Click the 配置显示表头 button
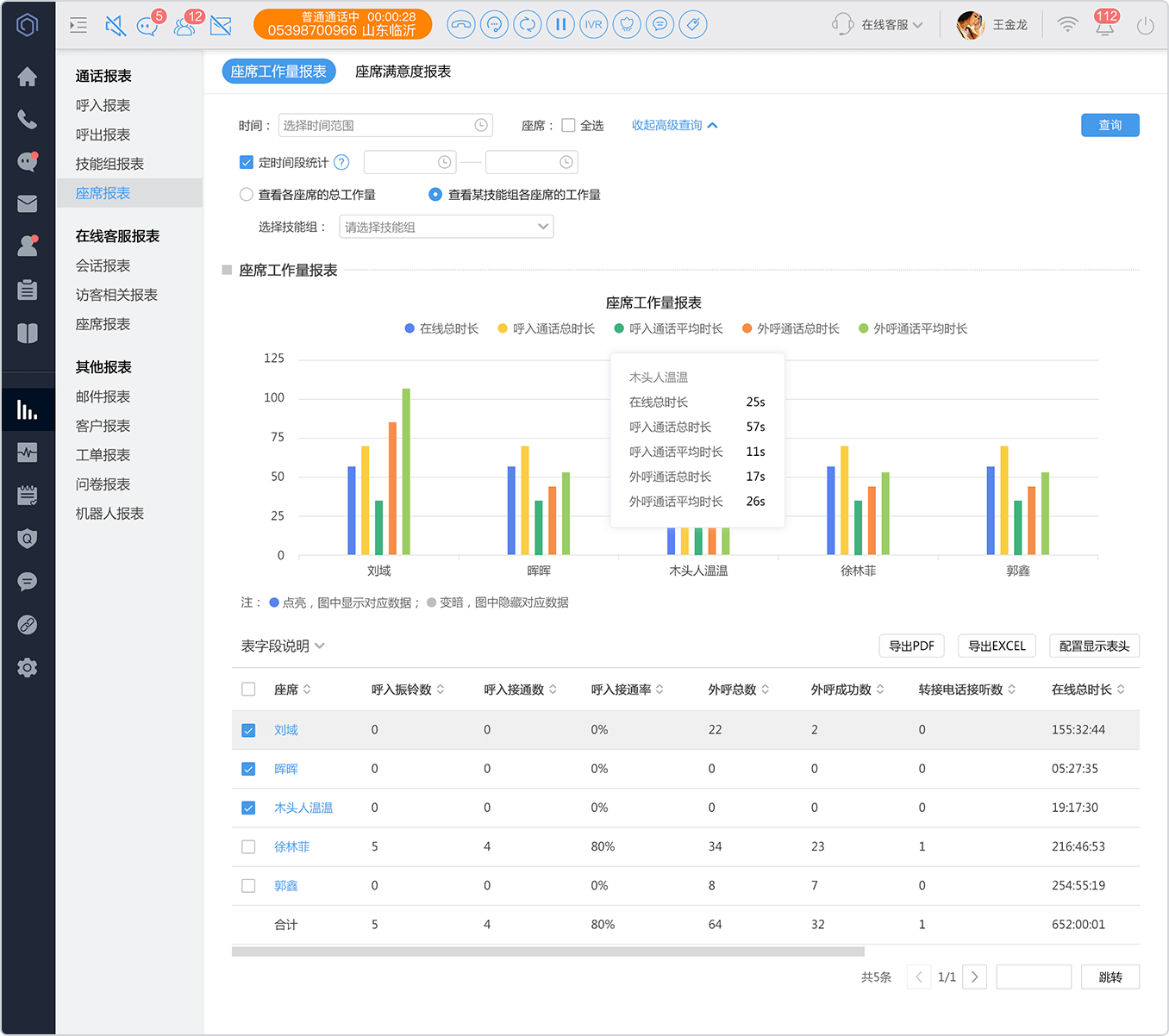 (1094, 646)
